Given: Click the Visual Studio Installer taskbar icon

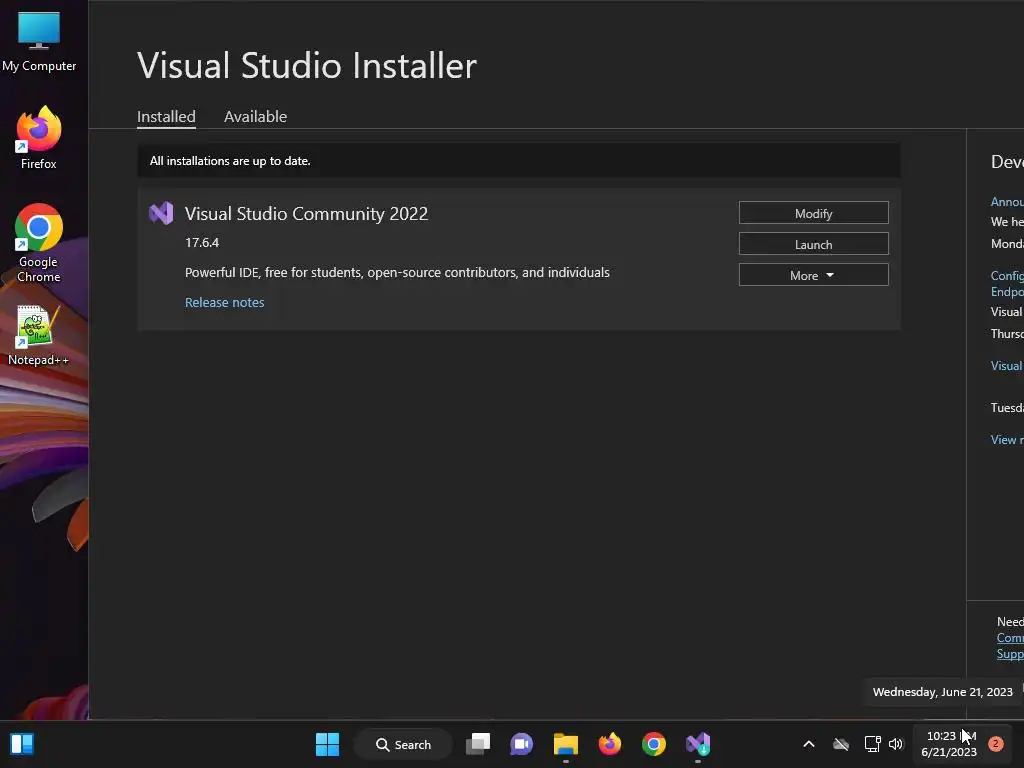Looking at the screenshot, I should 698,744.
